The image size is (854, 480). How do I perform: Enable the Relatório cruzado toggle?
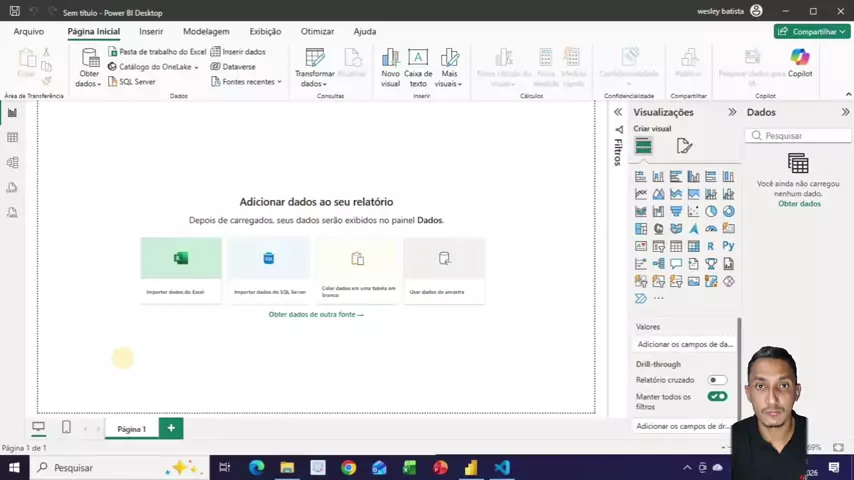[717, 380]
